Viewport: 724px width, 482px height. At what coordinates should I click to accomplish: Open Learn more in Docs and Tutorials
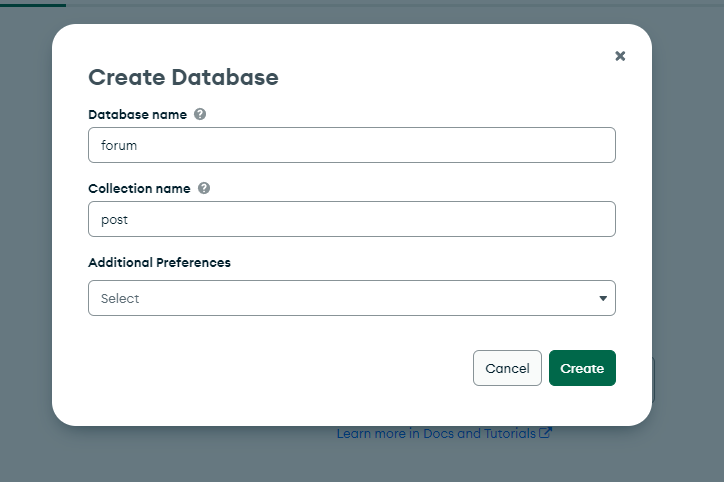pyautogui.click(x=436, y=434)
